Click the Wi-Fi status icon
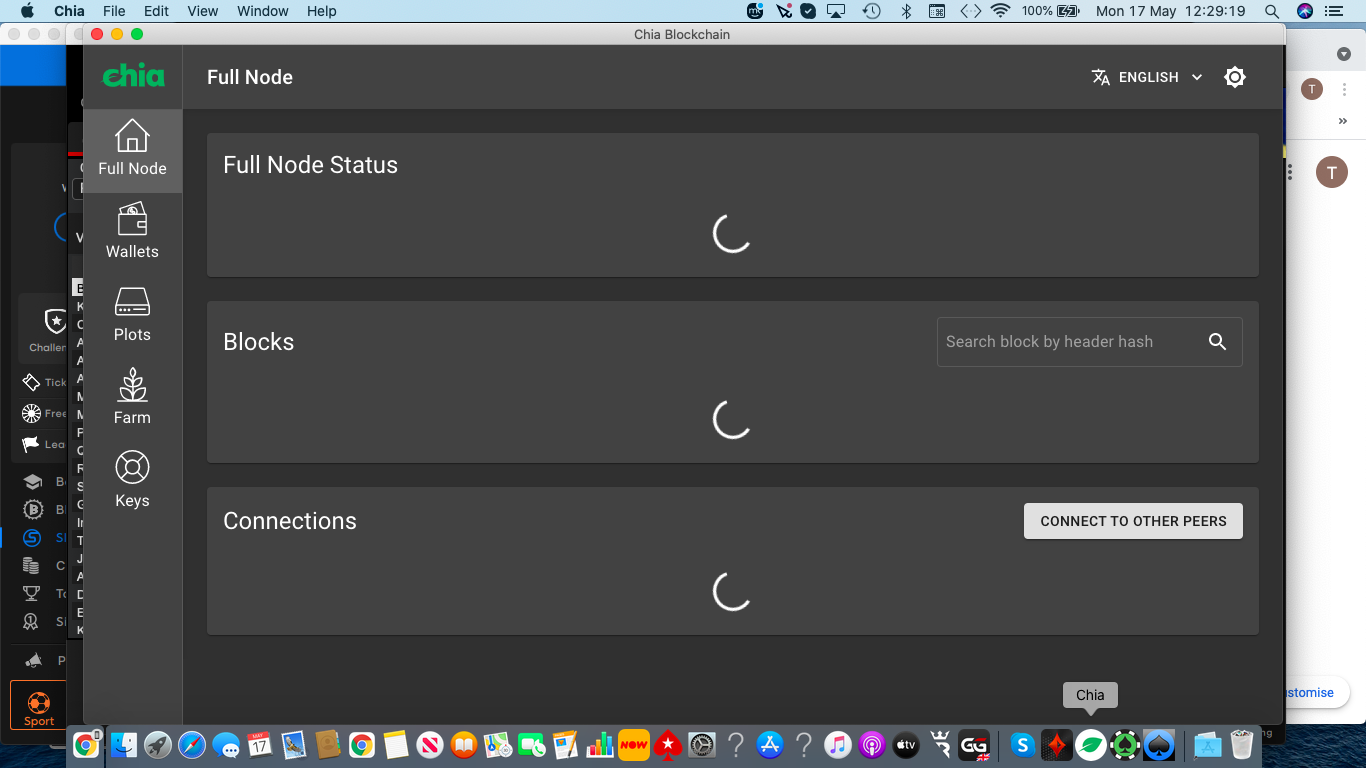 click(1000, 11)
